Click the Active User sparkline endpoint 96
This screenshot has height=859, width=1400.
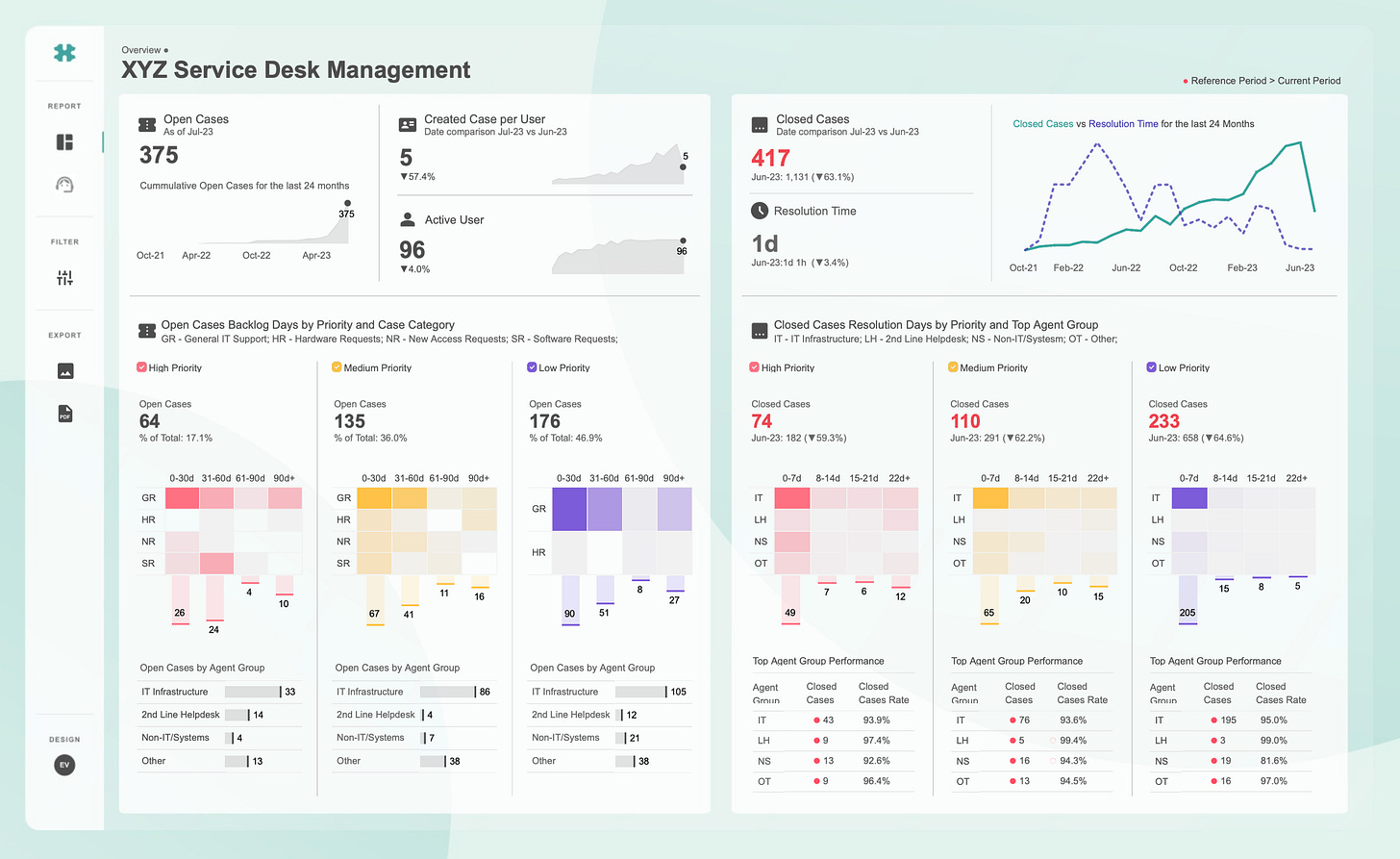click(683, 240)
